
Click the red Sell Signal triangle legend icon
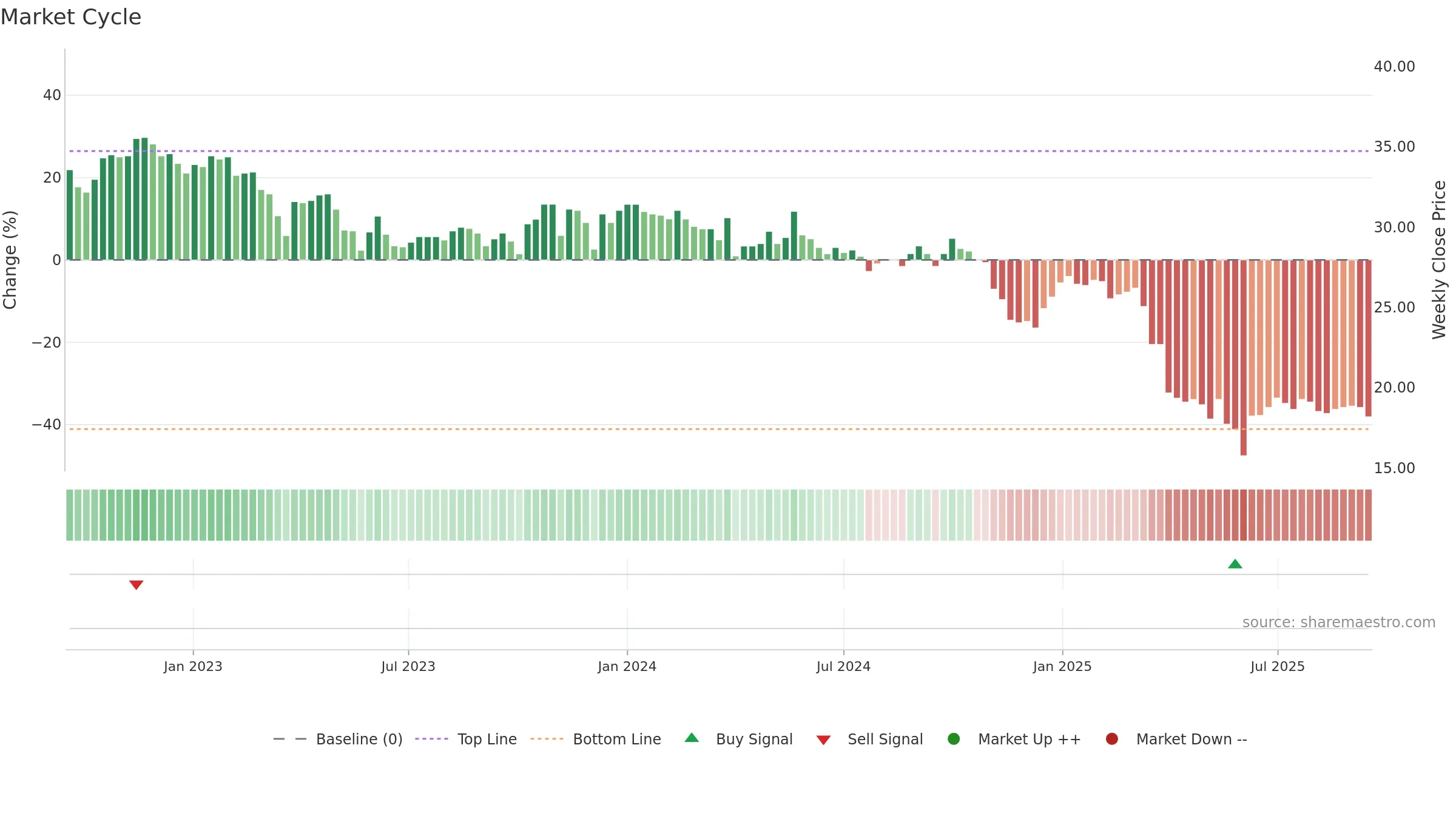point(823,740)
